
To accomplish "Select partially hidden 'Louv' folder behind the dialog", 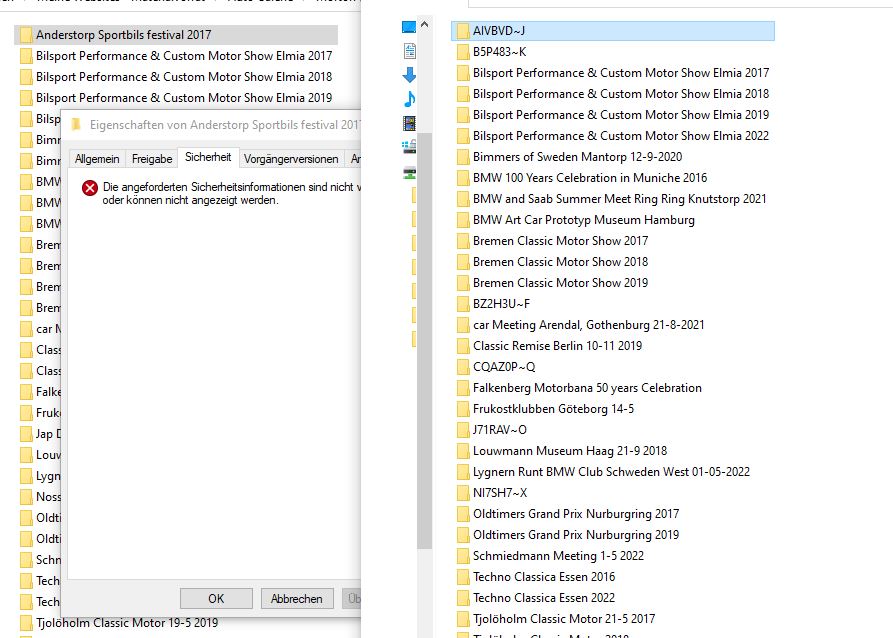I will (38, 455).
